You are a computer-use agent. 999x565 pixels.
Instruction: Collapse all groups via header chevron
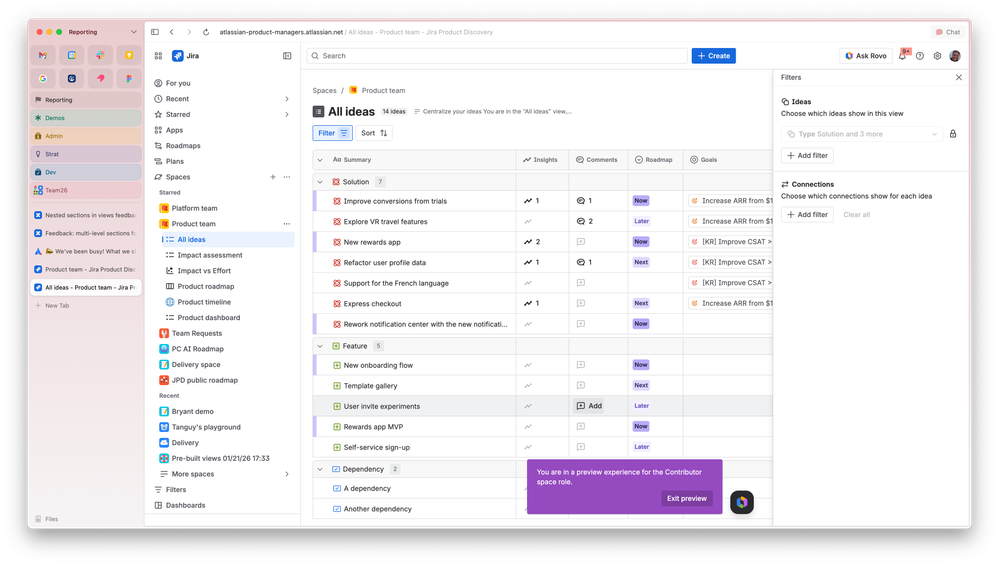(320, 160)
